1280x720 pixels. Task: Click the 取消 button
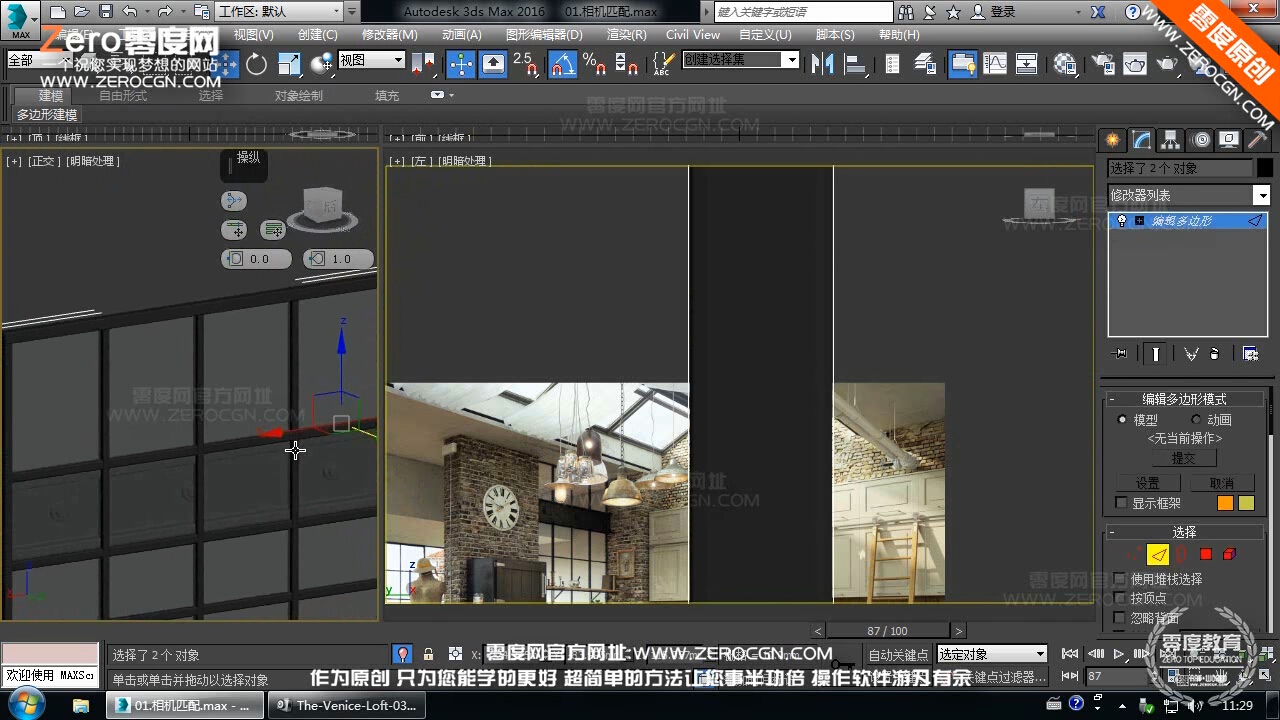(1222, 483)
